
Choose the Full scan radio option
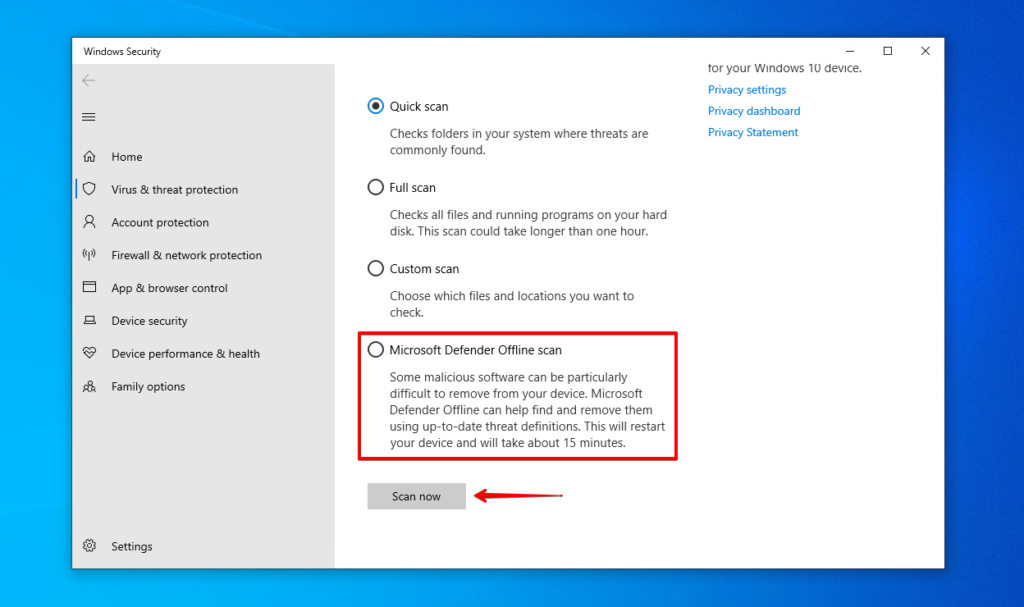(376, 187)
